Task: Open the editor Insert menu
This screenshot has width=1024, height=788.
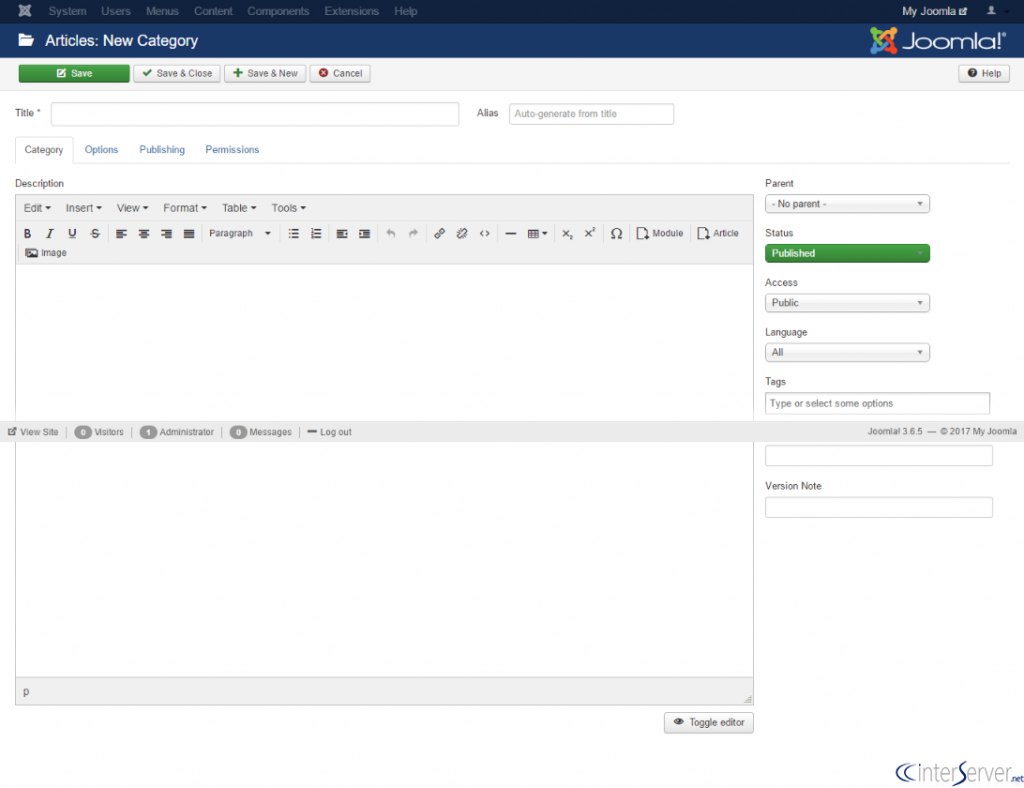Action: click(x=84, y=208)
